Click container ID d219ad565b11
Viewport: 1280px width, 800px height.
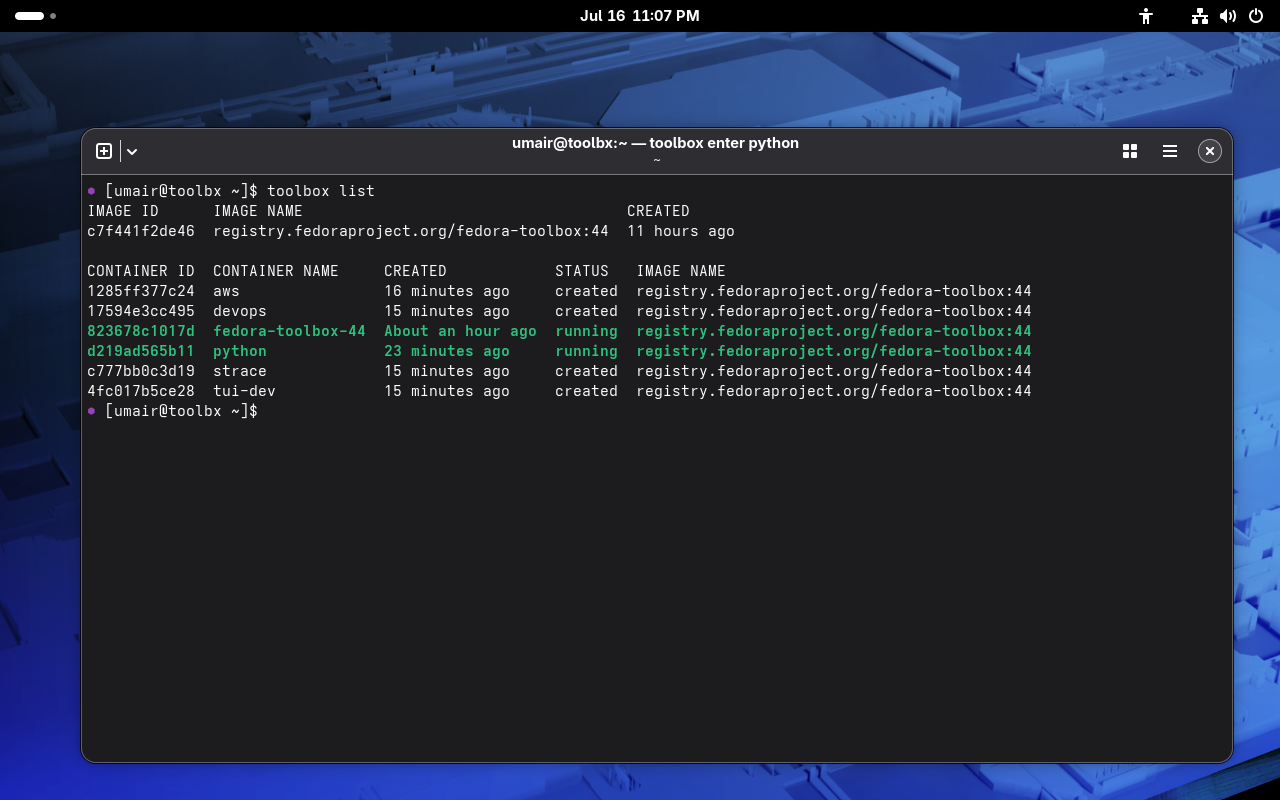141,351
